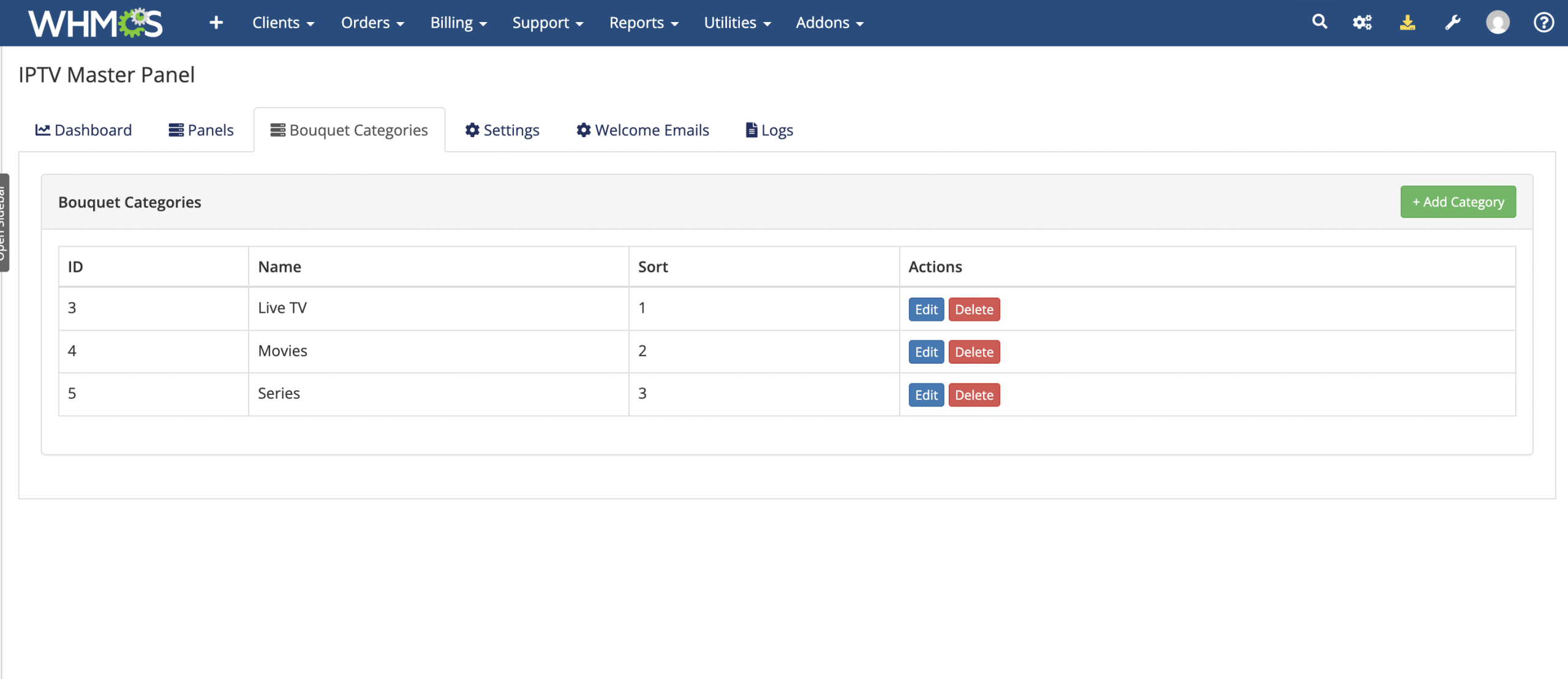Expand the Orders dropdown menu

[372, 23]
